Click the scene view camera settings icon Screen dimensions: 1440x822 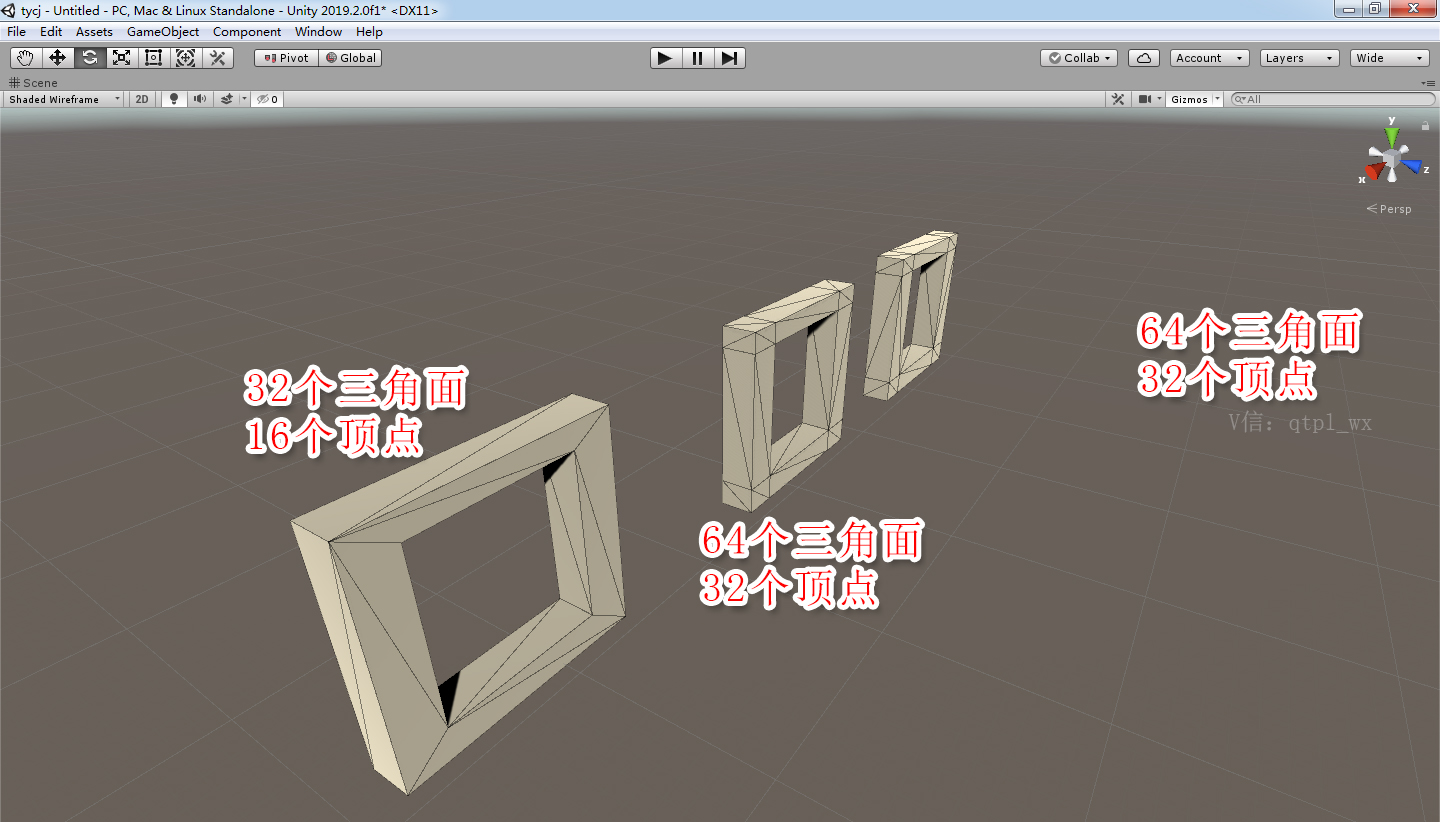1146,98
